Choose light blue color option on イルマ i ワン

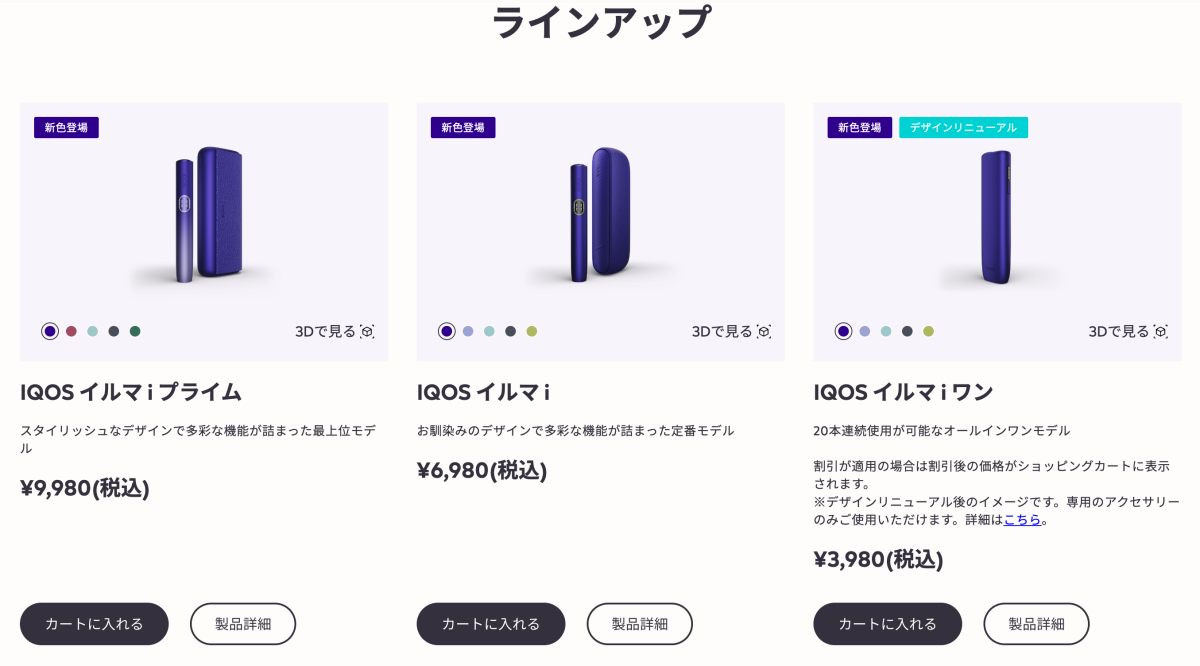tap(884, 330)
